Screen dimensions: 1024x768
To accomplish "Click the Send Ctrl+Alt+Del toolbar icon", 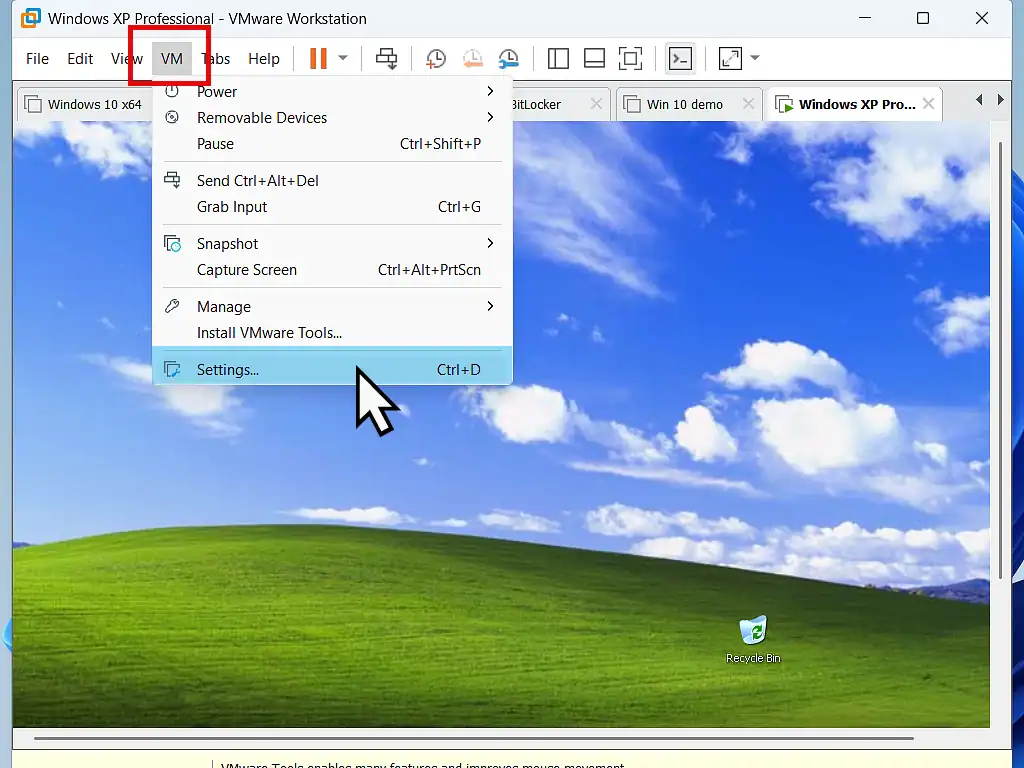I will tap(386, 58).
